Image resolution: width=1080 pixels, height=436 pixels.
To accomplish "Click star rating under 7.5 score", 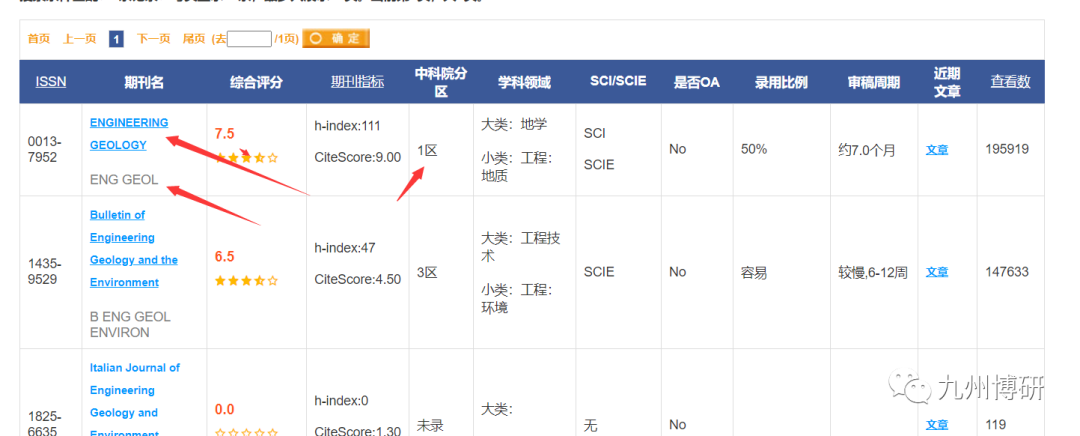I will (x=247, y=158).
